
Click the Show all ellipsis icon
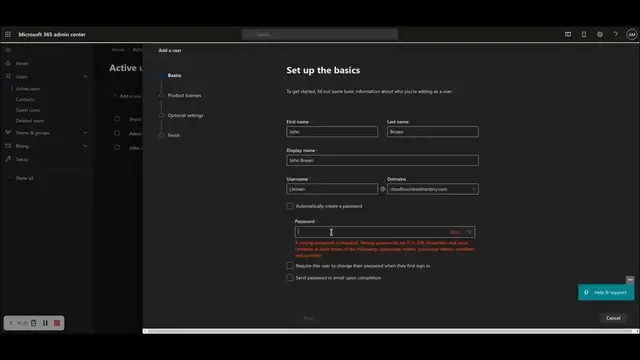tap(8, 178)
